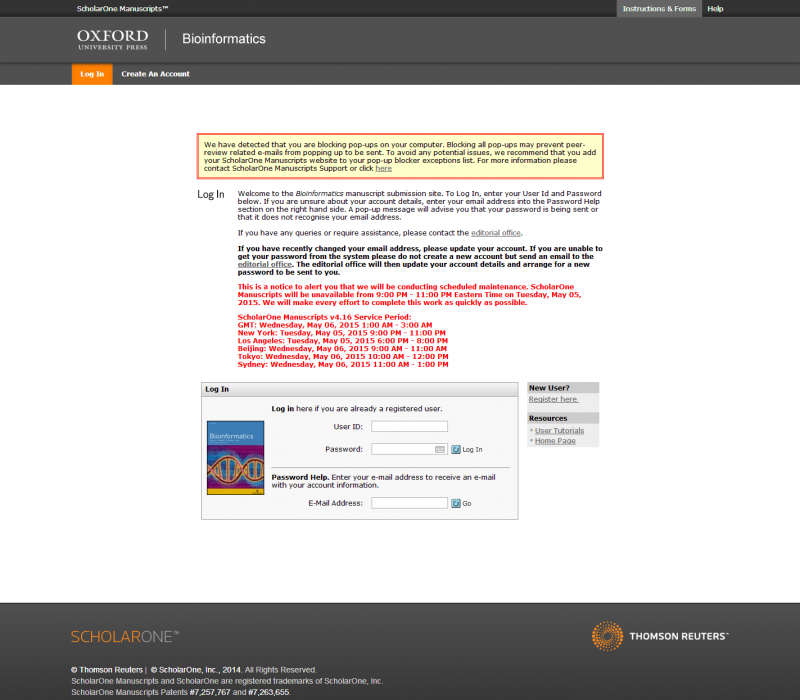Screen dimensions: 800x700
Task: Click the '© ScholarOne, Inc., 2014' footer text
Action: (x=196, y=670)
